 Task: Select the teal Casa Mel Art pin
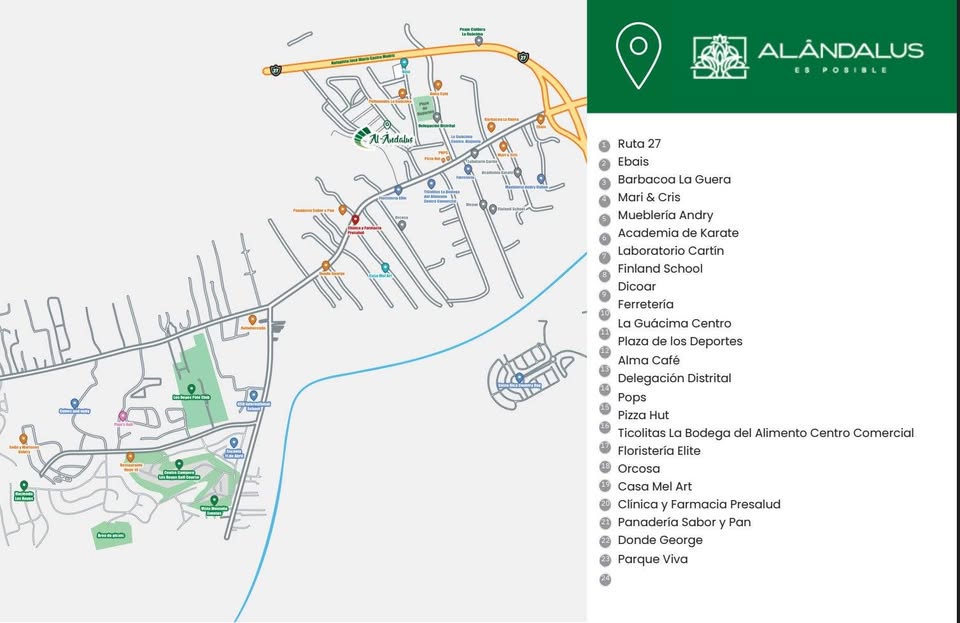click(385, 267)
